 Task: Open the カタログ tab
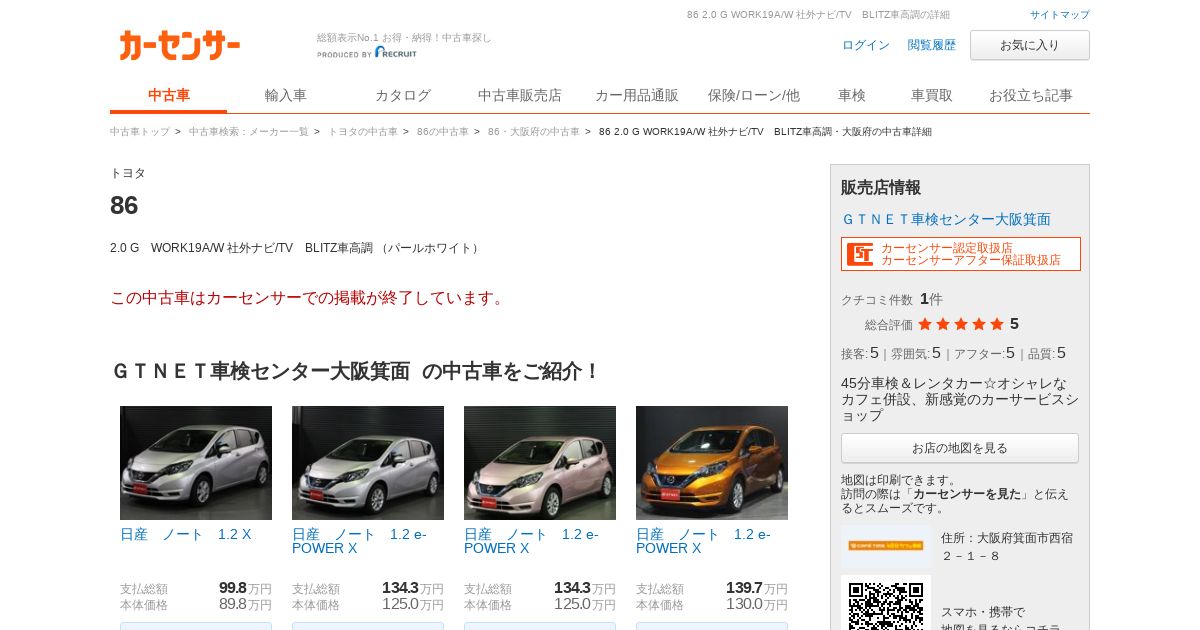point(403,96)
